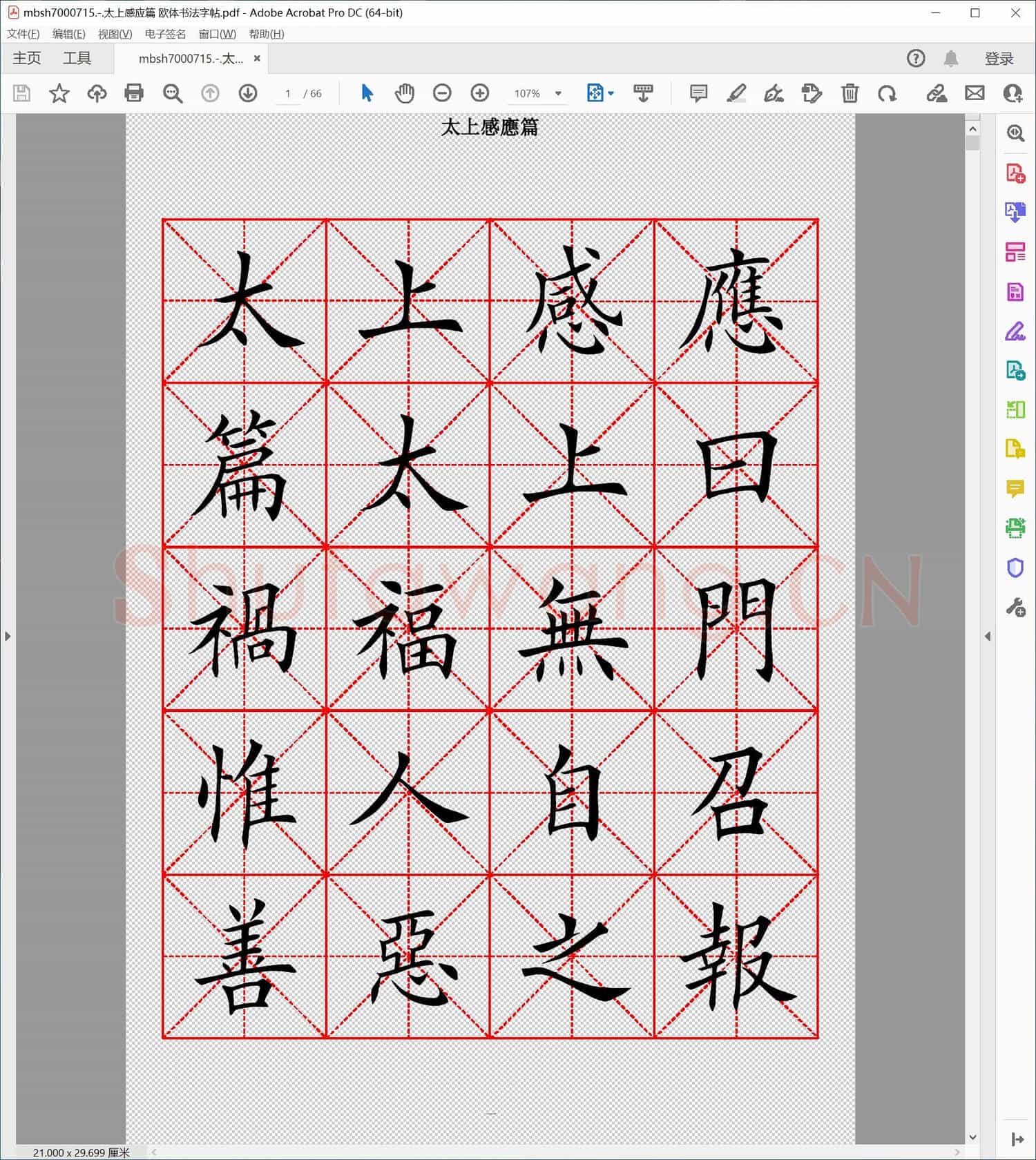
Task: Click scroll up arrow on scrollbar
Action: pyautogui.click(x=972, y=128)
